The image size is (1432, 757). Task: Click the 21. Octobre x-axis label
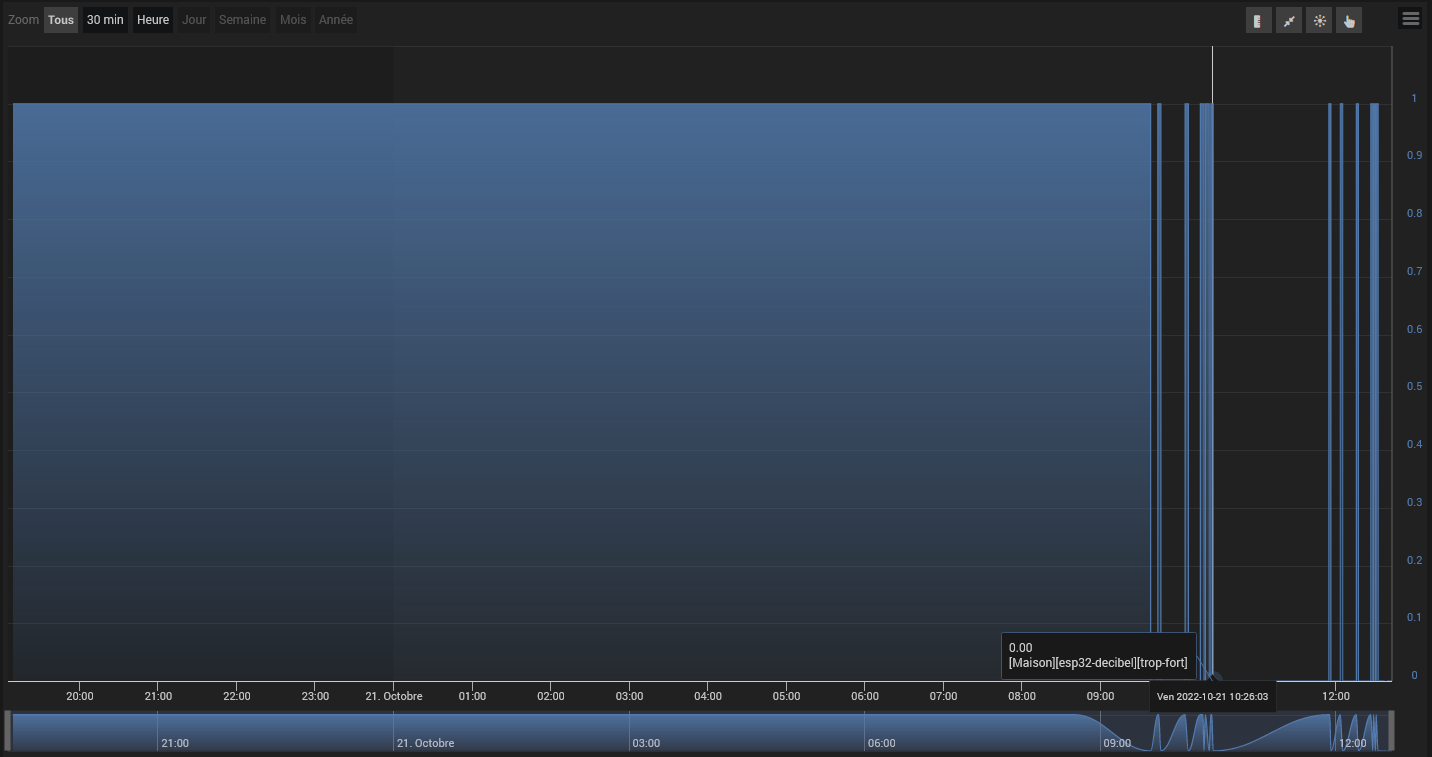(x=394, y=696)
